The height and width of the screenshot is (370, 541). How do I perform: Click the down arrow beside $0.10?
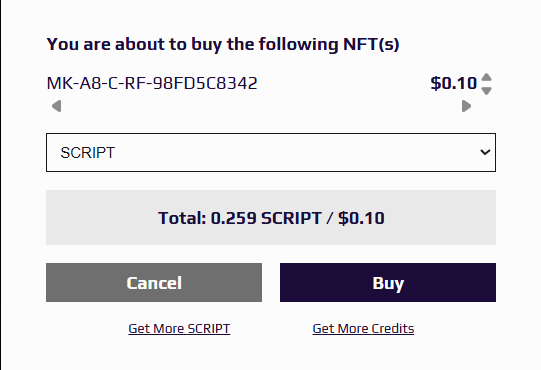pyautogui.click(x=486, y=91)
